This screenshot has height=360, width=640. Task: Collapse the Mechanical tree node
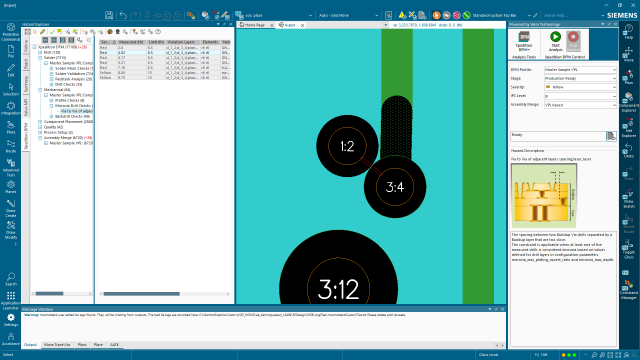[x=40, y=90]
